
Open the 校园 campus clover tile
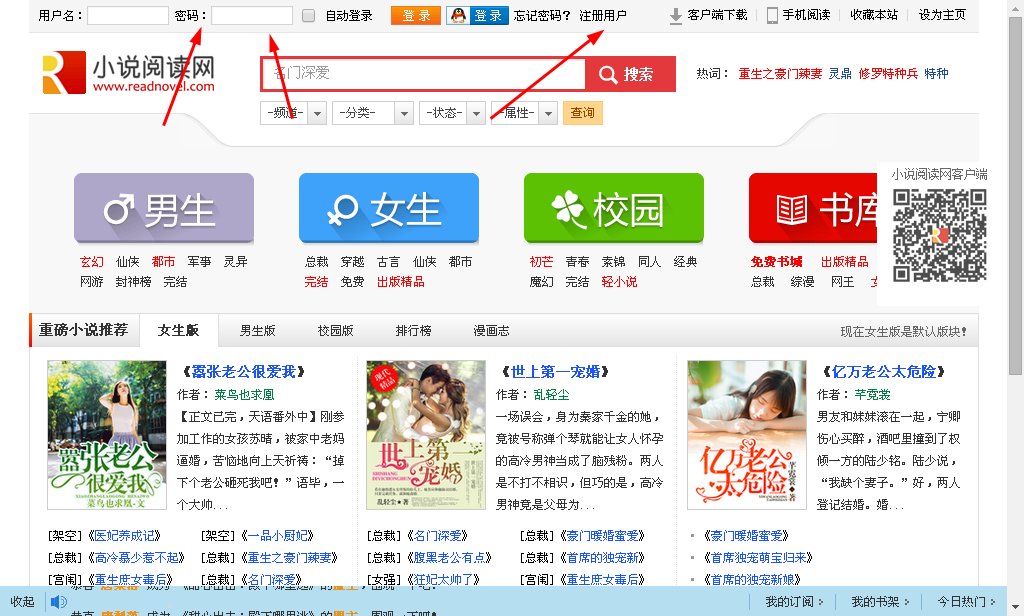tap(613, 209)
